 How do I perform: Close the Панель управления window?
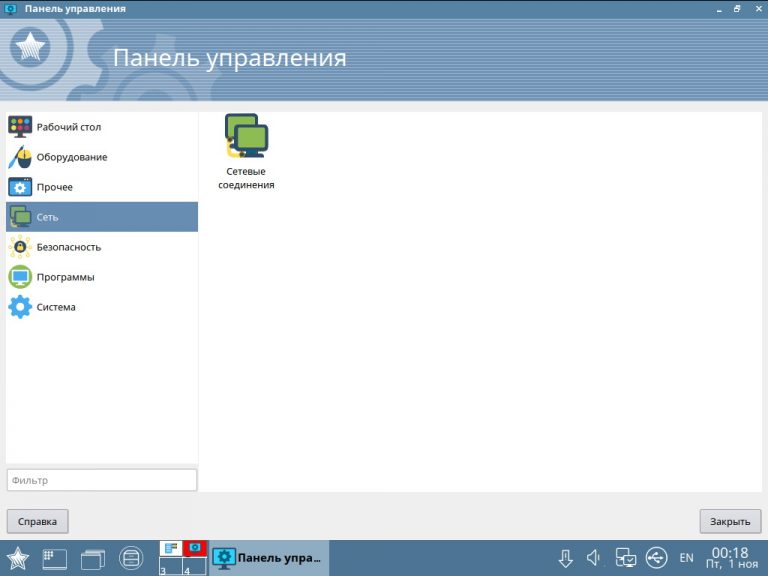[758, 9]
